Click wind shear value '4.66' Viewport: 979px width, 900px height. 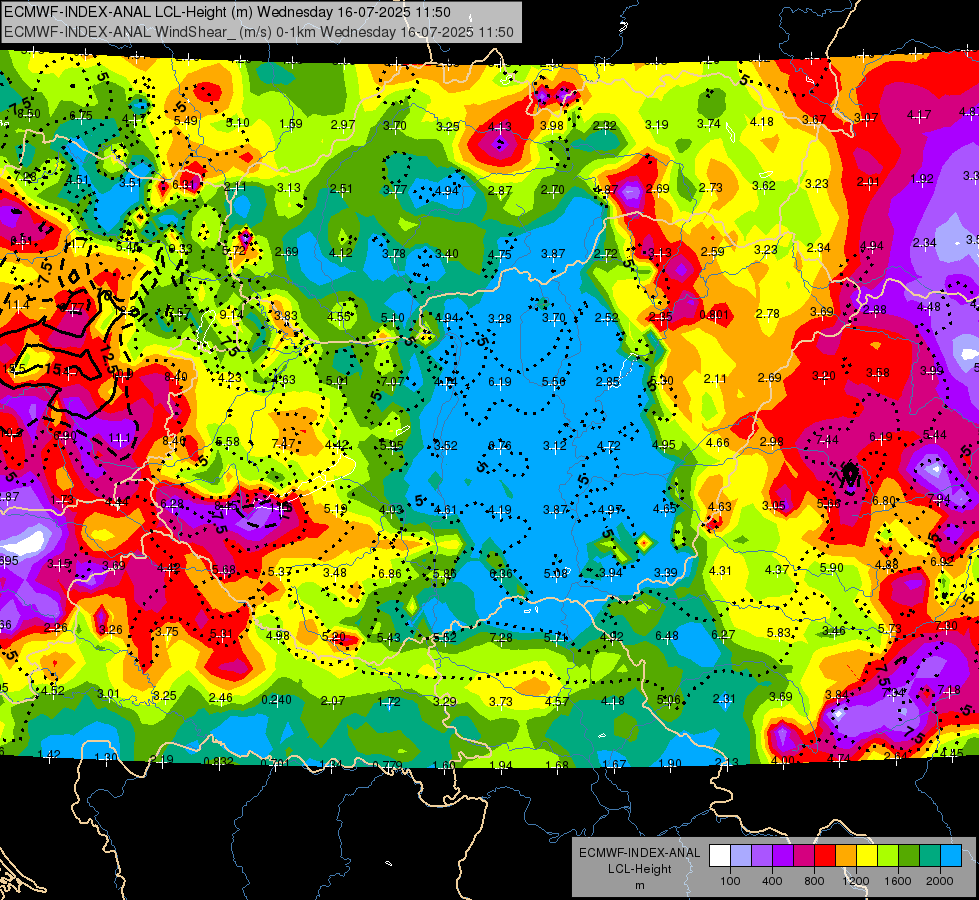coord(718,443)
